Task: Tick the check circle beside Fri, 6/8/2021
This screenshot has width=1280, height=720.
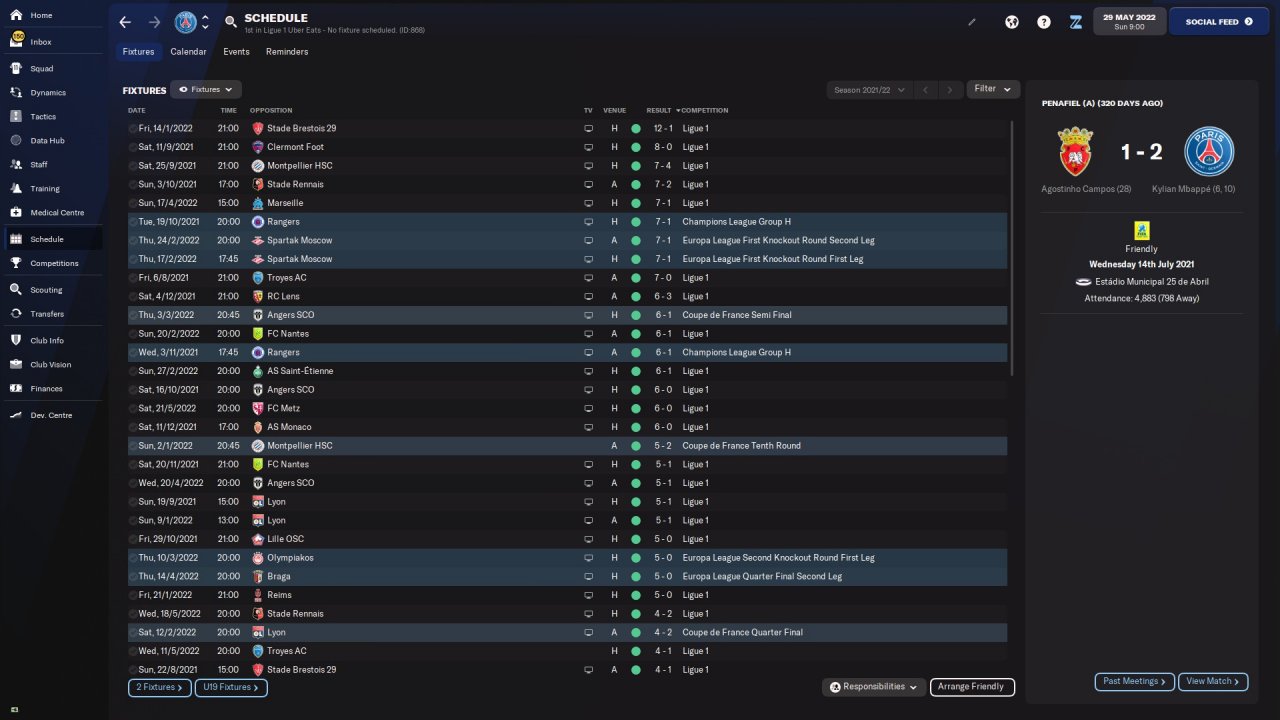Action: [x=133, y=278]
